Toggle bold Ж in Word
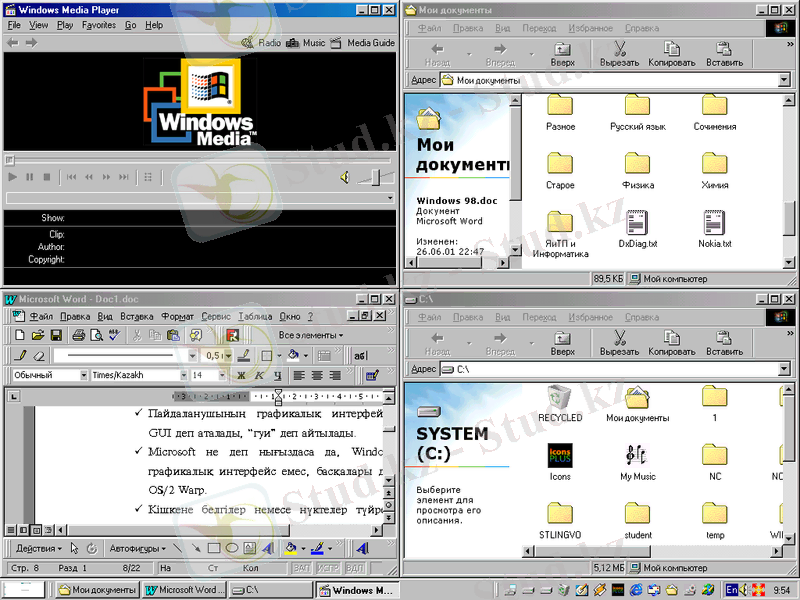800x600 pixels. 241,376
